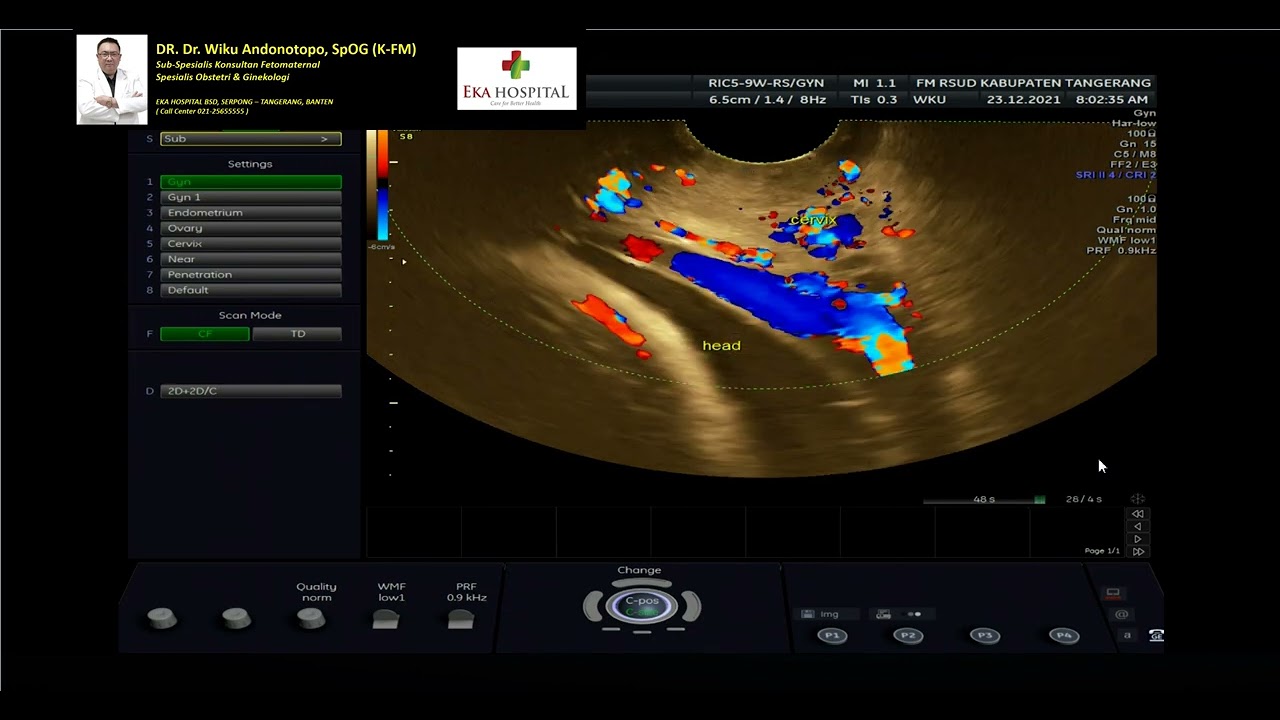Image resolution: width=1280 pixels, height=720 pixels.
Task: Click the first empty clipboard thumbnail slot
Action: (413, 532)
